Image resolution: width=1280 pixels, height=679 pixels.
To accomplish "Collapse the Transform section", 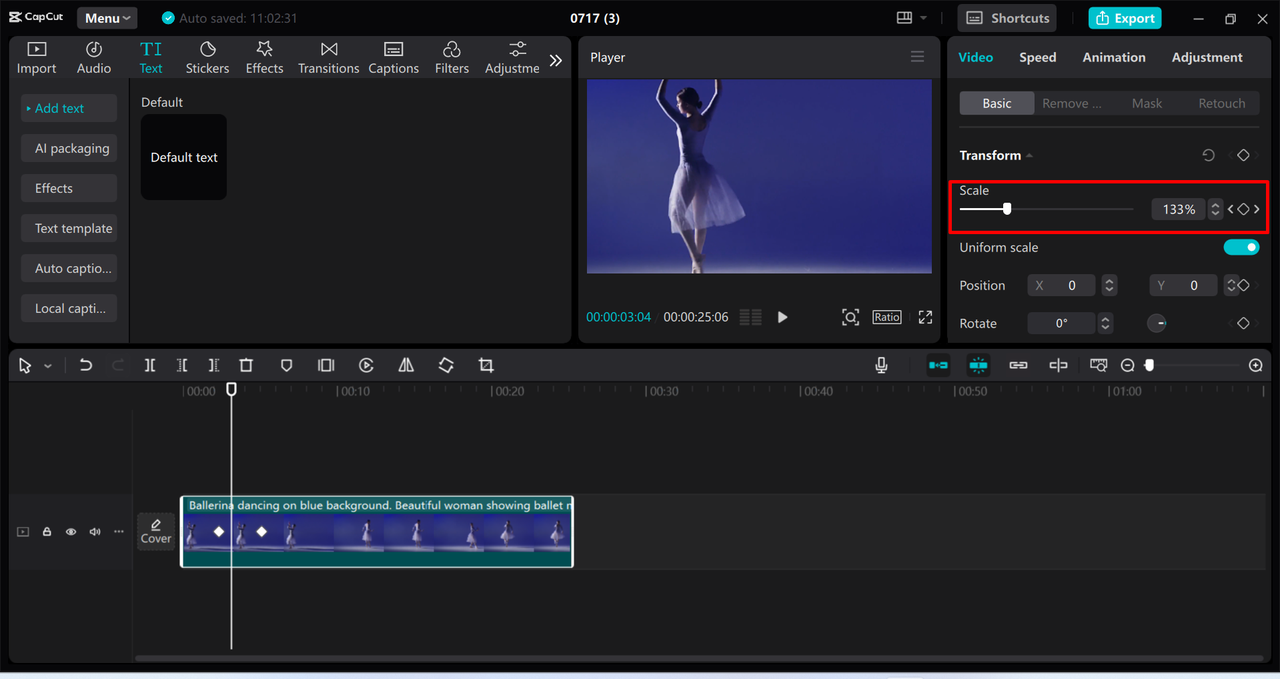I will click(1029, 156).
